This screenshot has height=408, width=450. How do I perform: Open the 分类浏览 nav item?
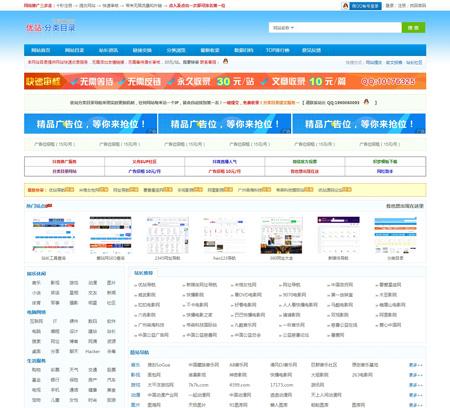(176, 50)
